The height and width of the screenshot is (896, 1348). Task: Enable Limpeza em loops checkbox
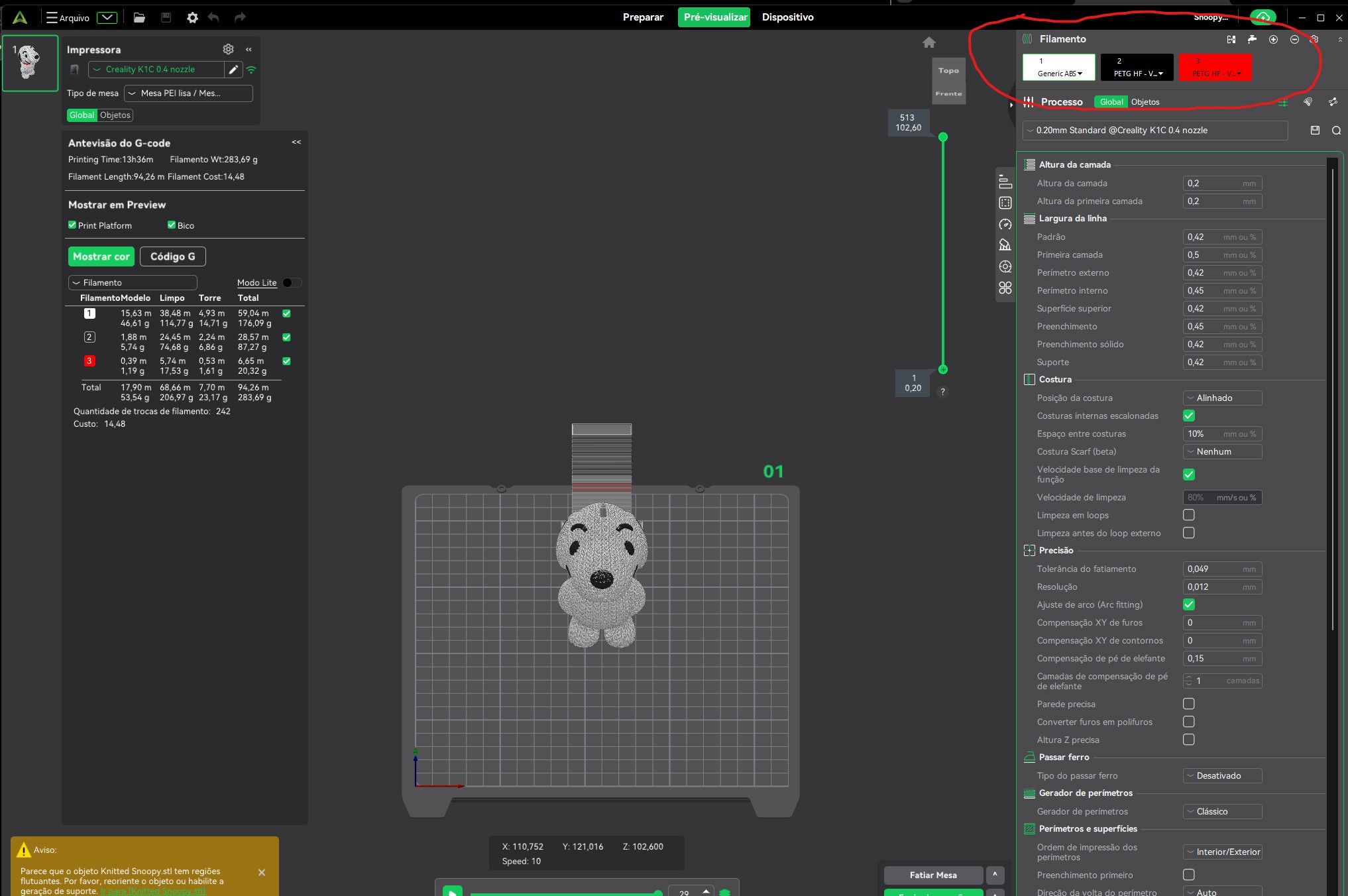click(1189, 515)
